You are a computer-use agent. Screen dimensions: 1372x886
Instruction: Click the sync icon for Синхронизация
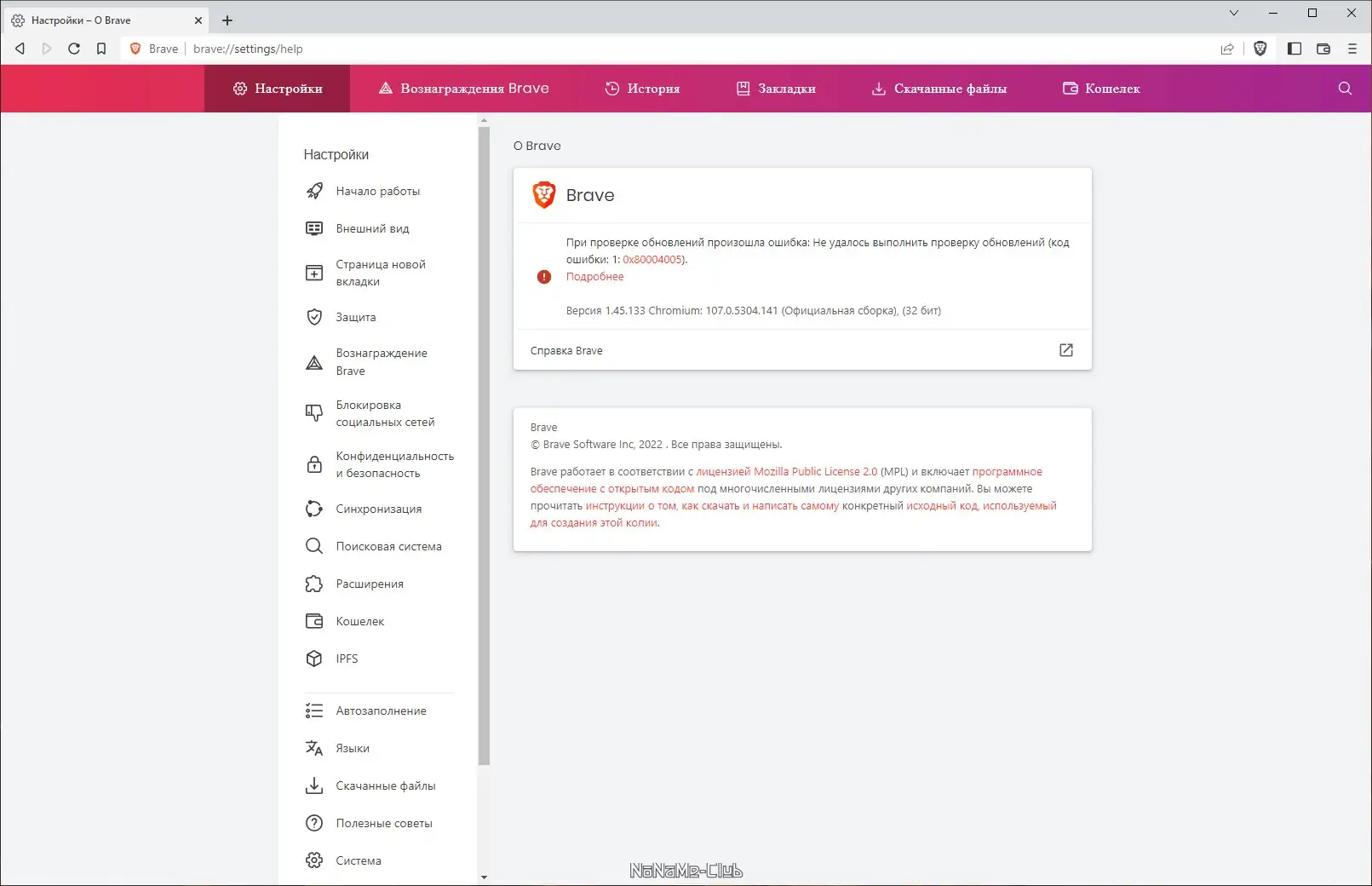[314, 509]
